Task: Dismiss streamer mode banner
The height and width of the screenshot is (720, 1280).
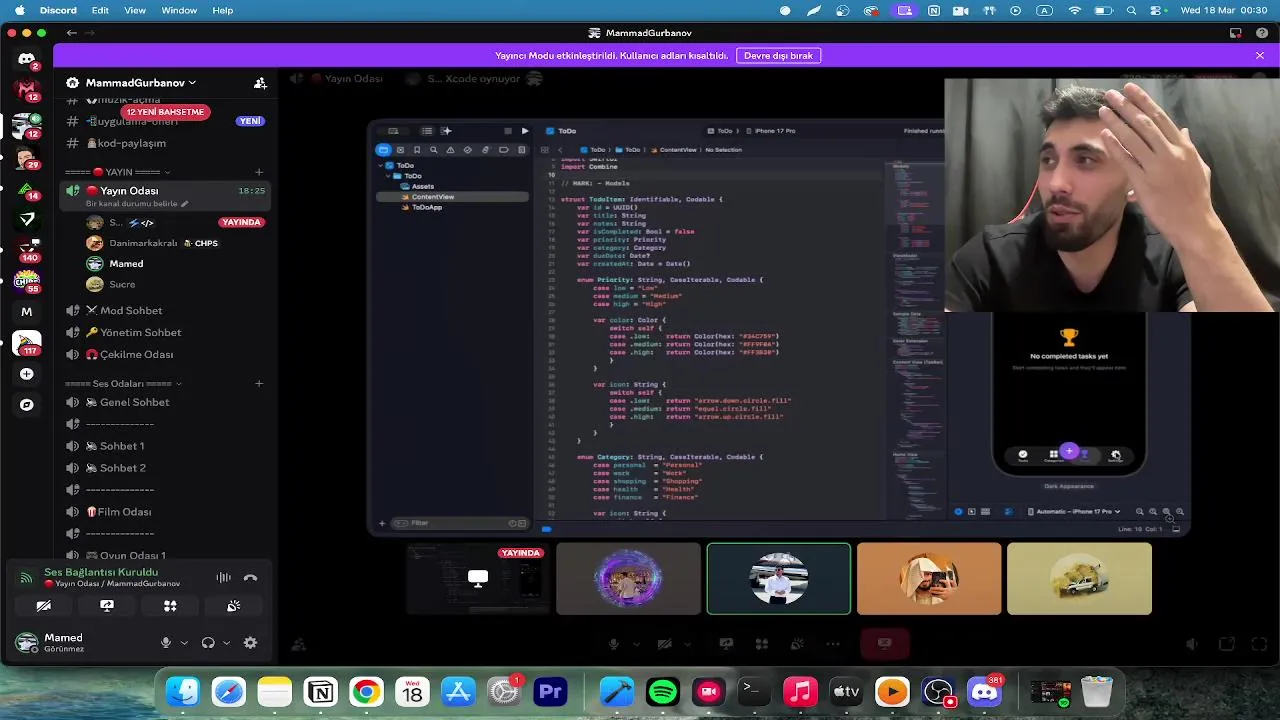Action: tap(1260, 56)
